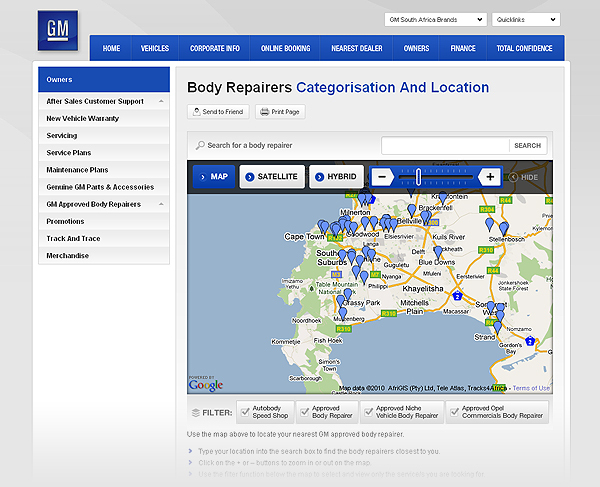Open the OWNERS navigation tab

(x=416, y=48)
